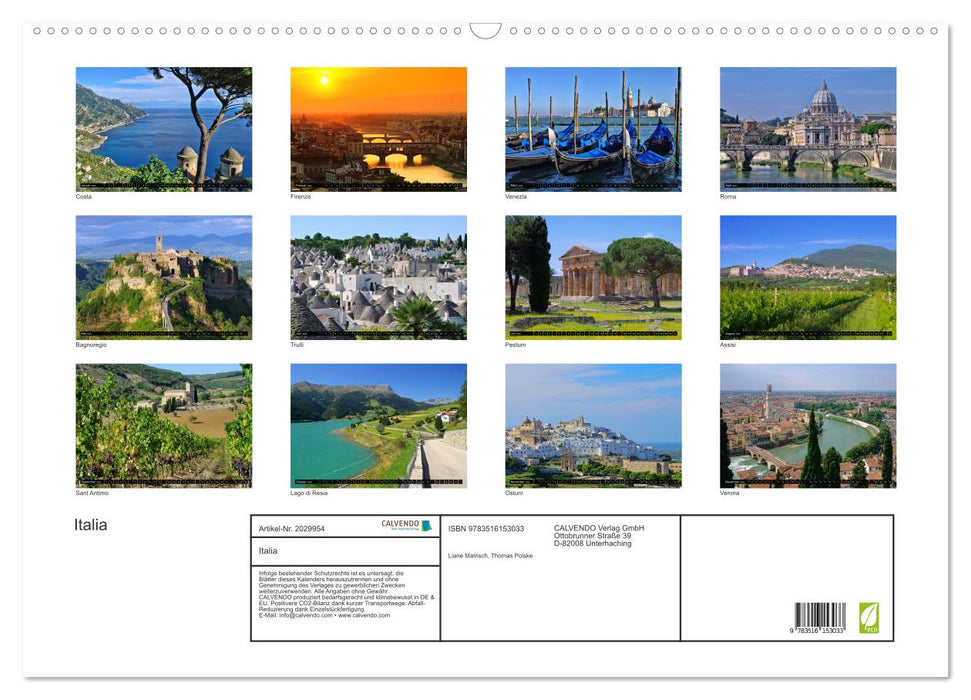Select the Pestum temple thumbnail
Image resolution: width=971 pixels, height=700 pixels.
pos(593,273)
